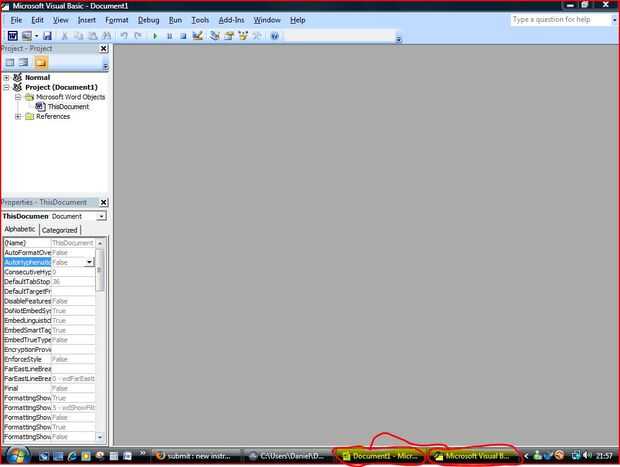Viewport: 620px width, 467px height.
Task: Toggle Design Mode in the toolbar
Action: click(198, 36)
